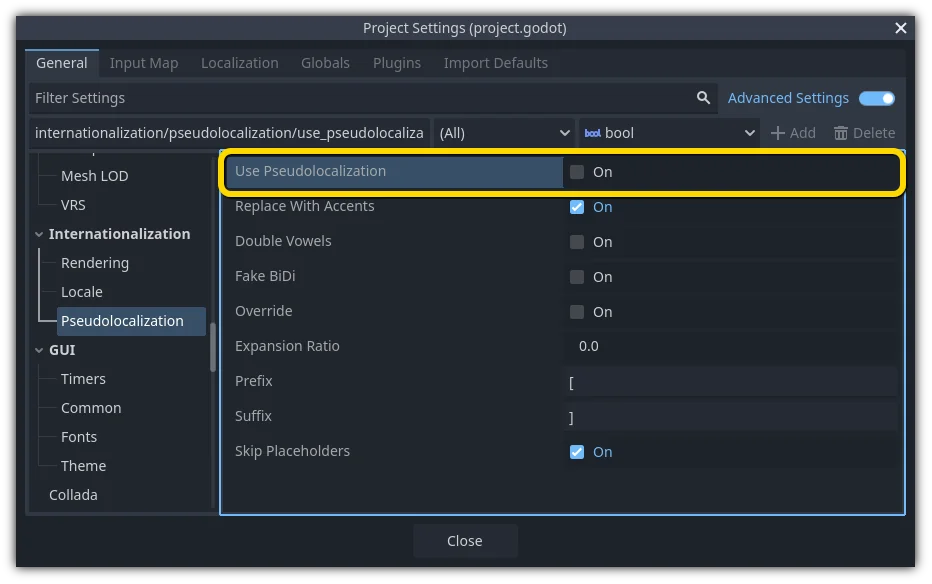
Task: Click the bool type icon in the type selector
Action: coord(594,132)
